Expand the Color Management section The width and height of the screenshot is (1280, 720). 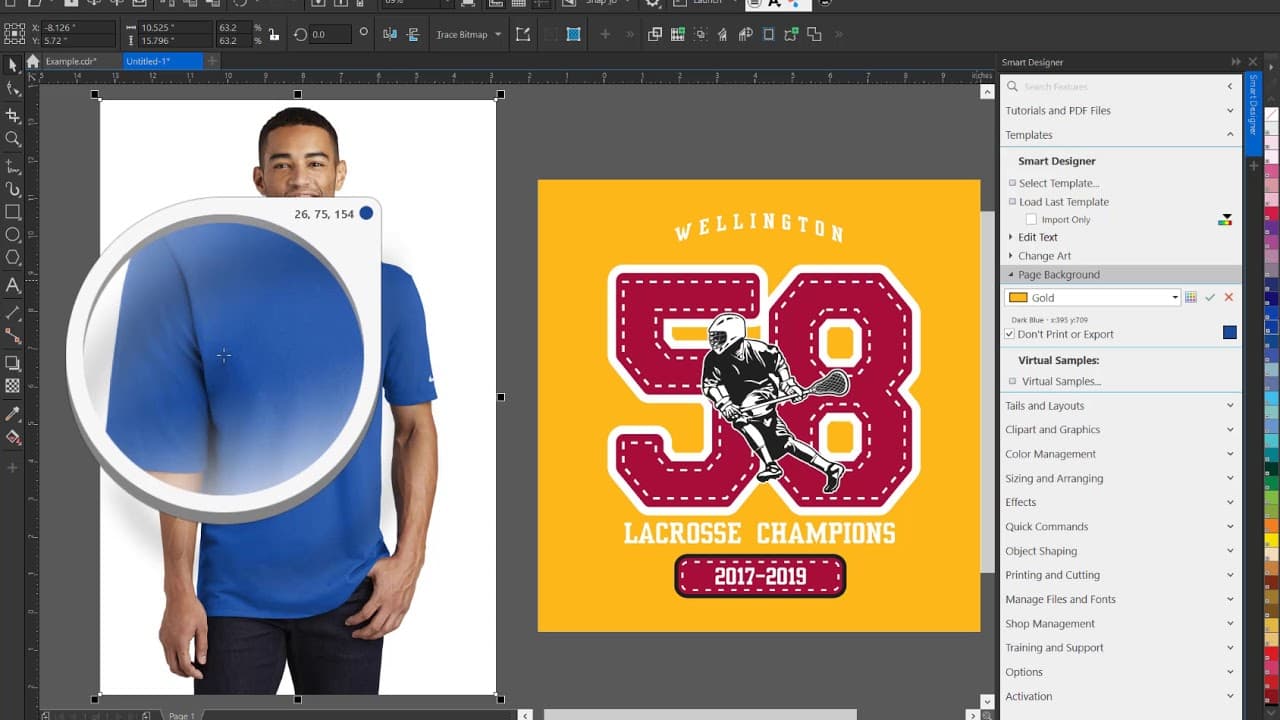point(1120,454)
